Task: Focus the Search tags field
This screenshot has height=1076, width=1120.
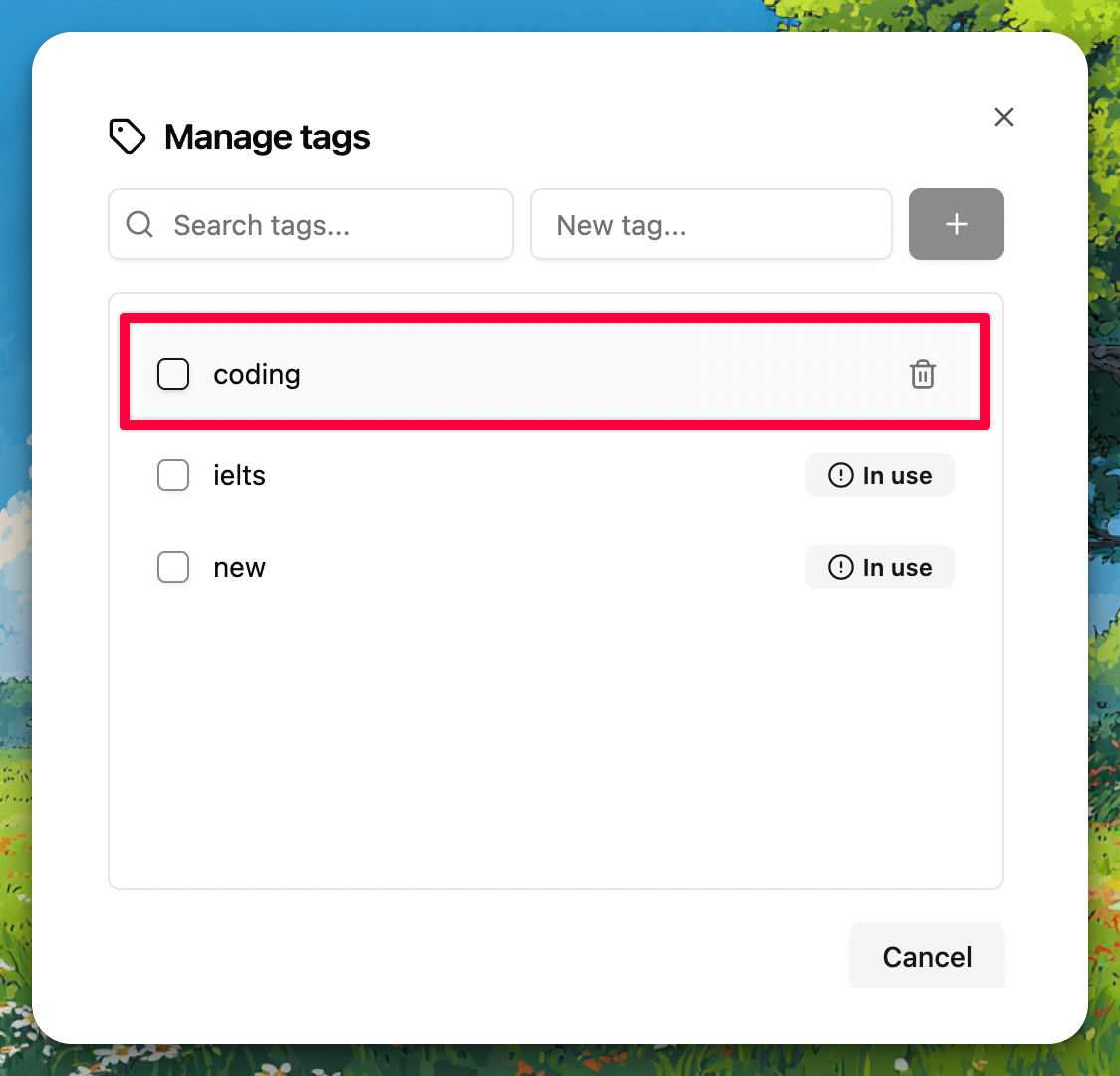Action: [311, 224]
